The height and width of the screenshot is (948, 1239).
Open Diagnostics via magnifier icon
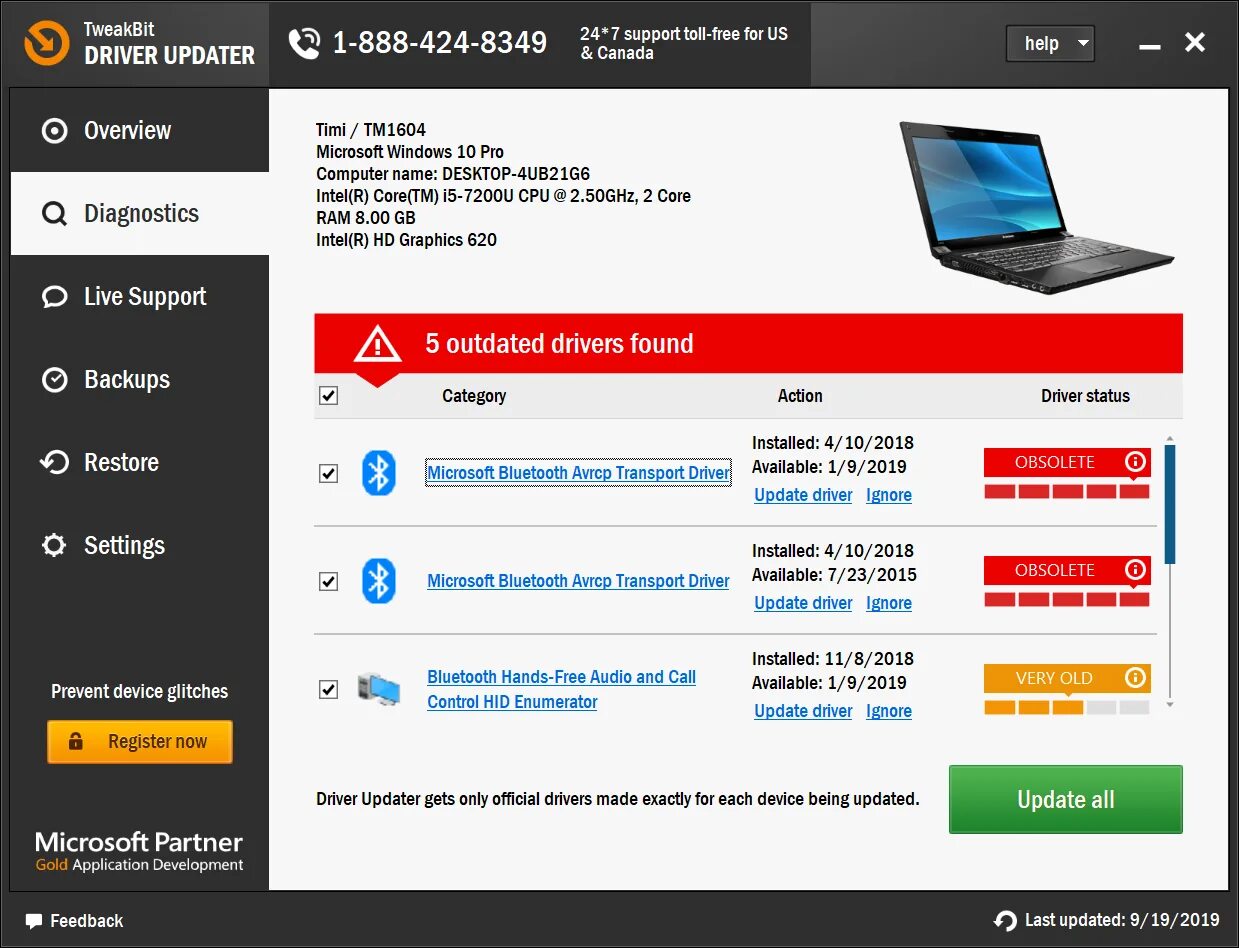point(55,213)
